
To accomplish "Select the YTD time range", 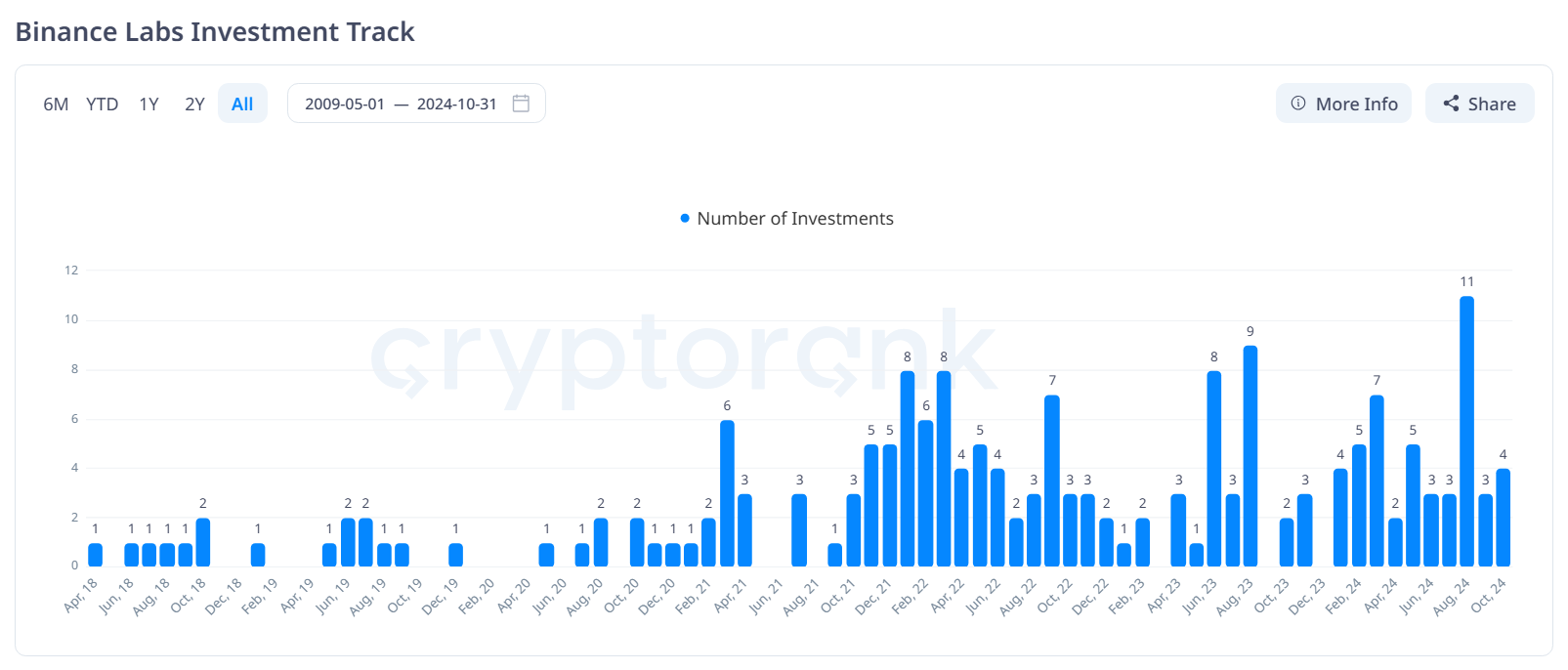I will coord(102,104).
